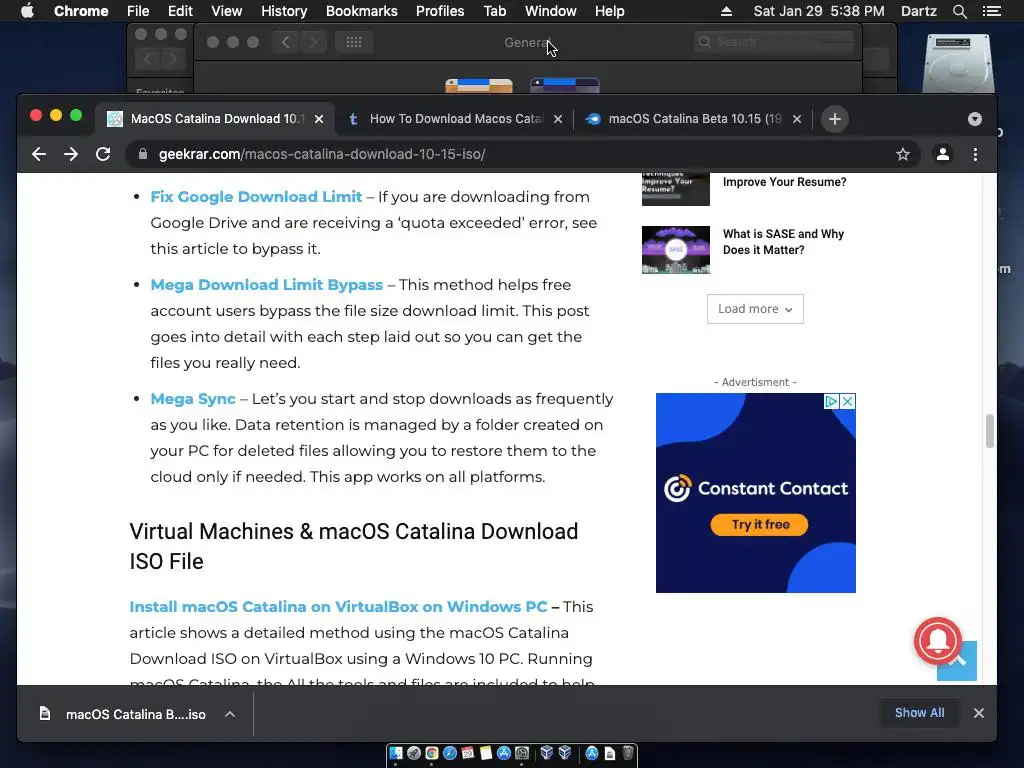Viewport: 1024px width, 768px height.
Task: Click the AdChoices triangle icon on ad
Action: click(x=831, y=401)
